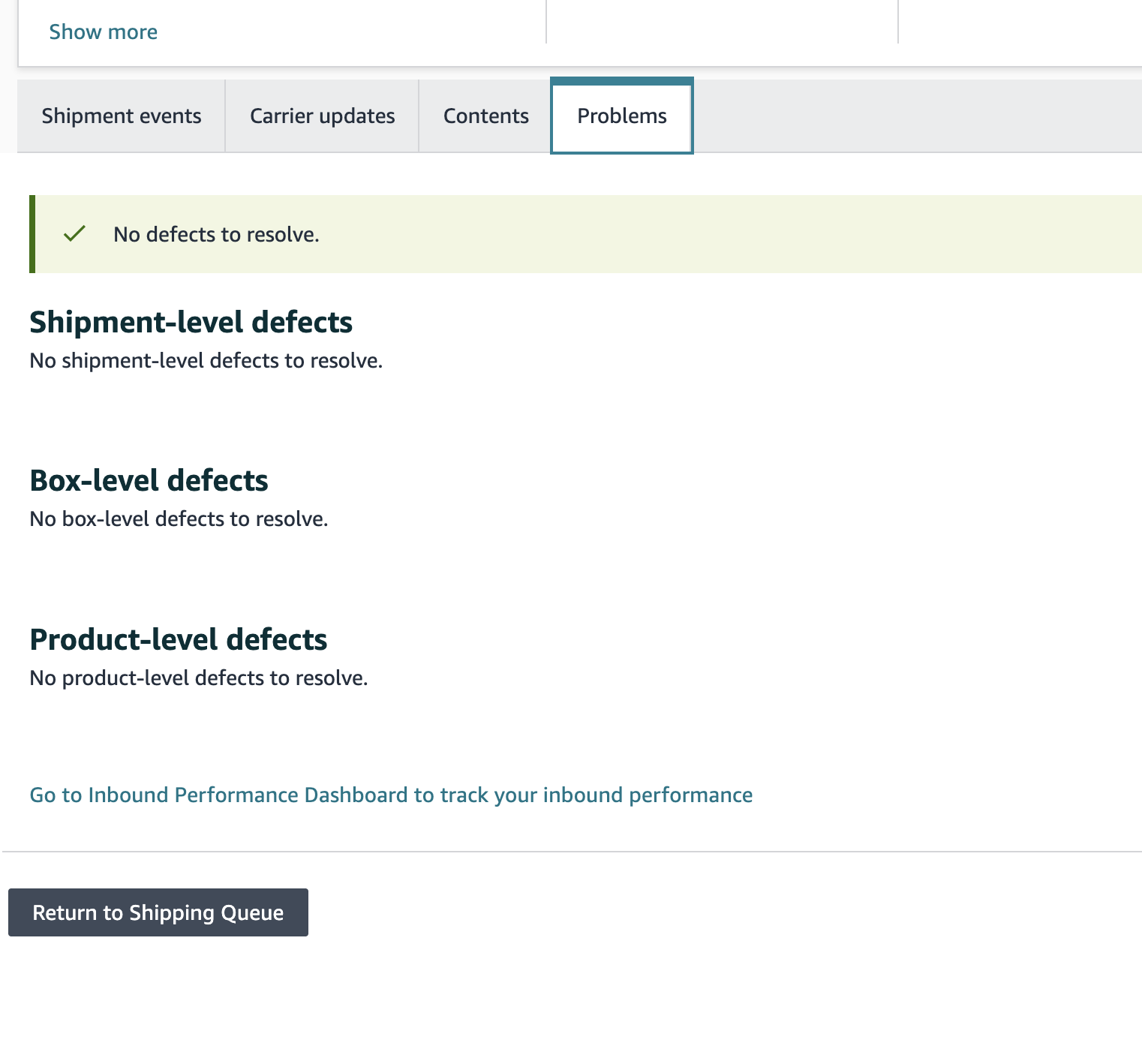Click the green checkmark success icon
Image resolution: width=1142 pixels, height=1064 pixels.
75,234
